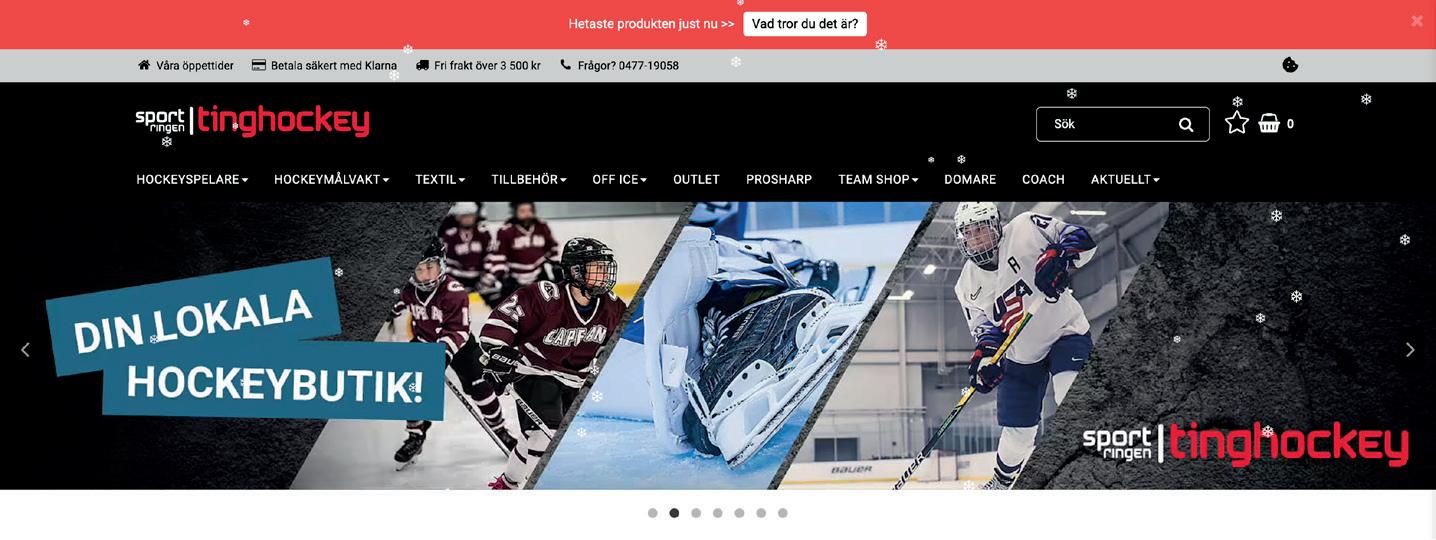1436x540 pixels.
Task: Open the shopping basket icon
Action: [x=1269, y=123]
